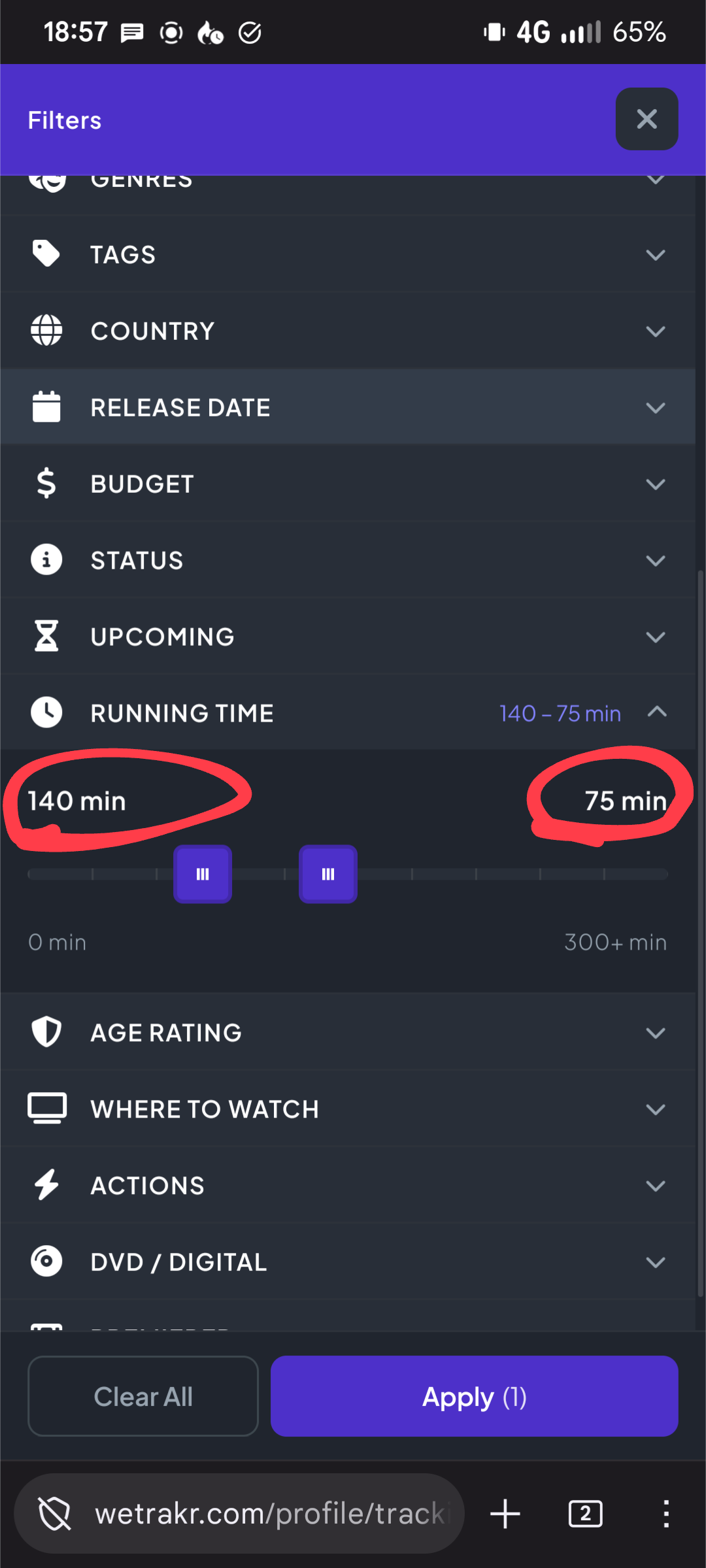Viewport: 706px width, 1568px height.
Task: Expand the Budget filter chevron
Action: coord(656,484)
